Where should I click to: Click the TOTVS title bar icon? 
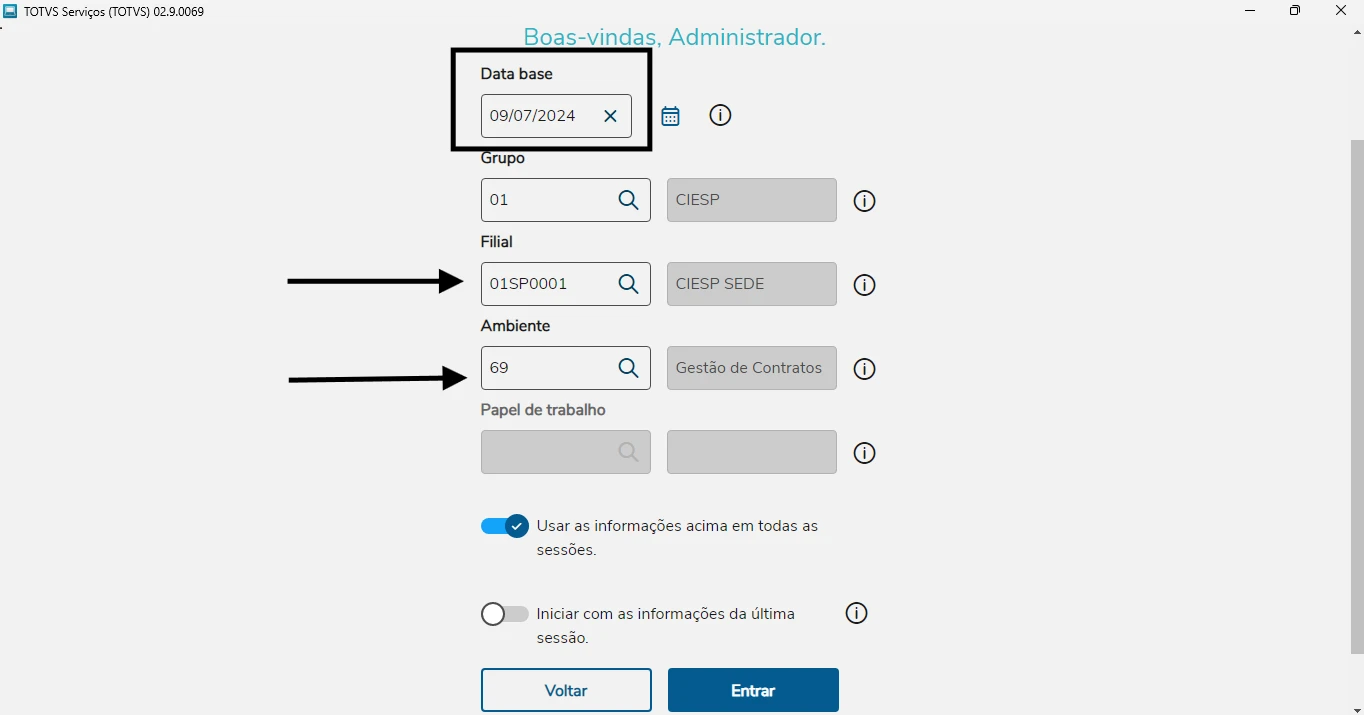[x=11, y=10]
